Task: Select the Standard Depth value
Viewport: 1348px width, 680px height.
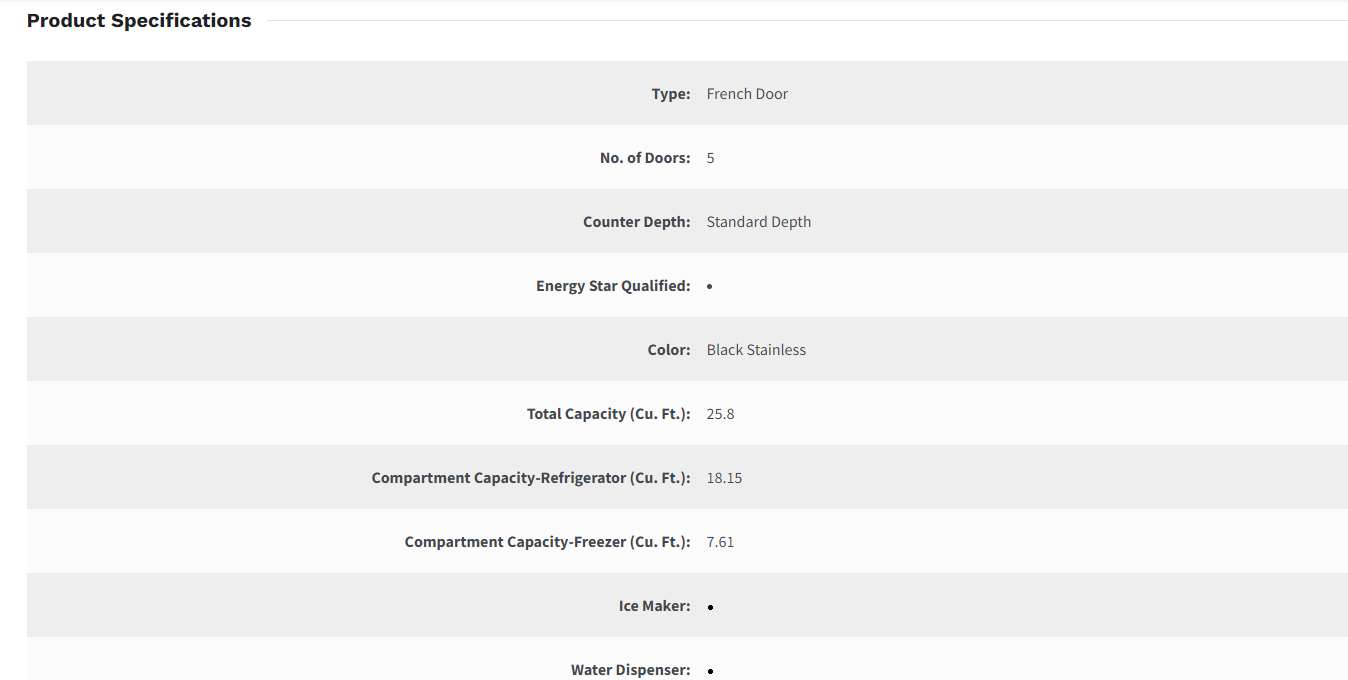Action: pos(758,222)
